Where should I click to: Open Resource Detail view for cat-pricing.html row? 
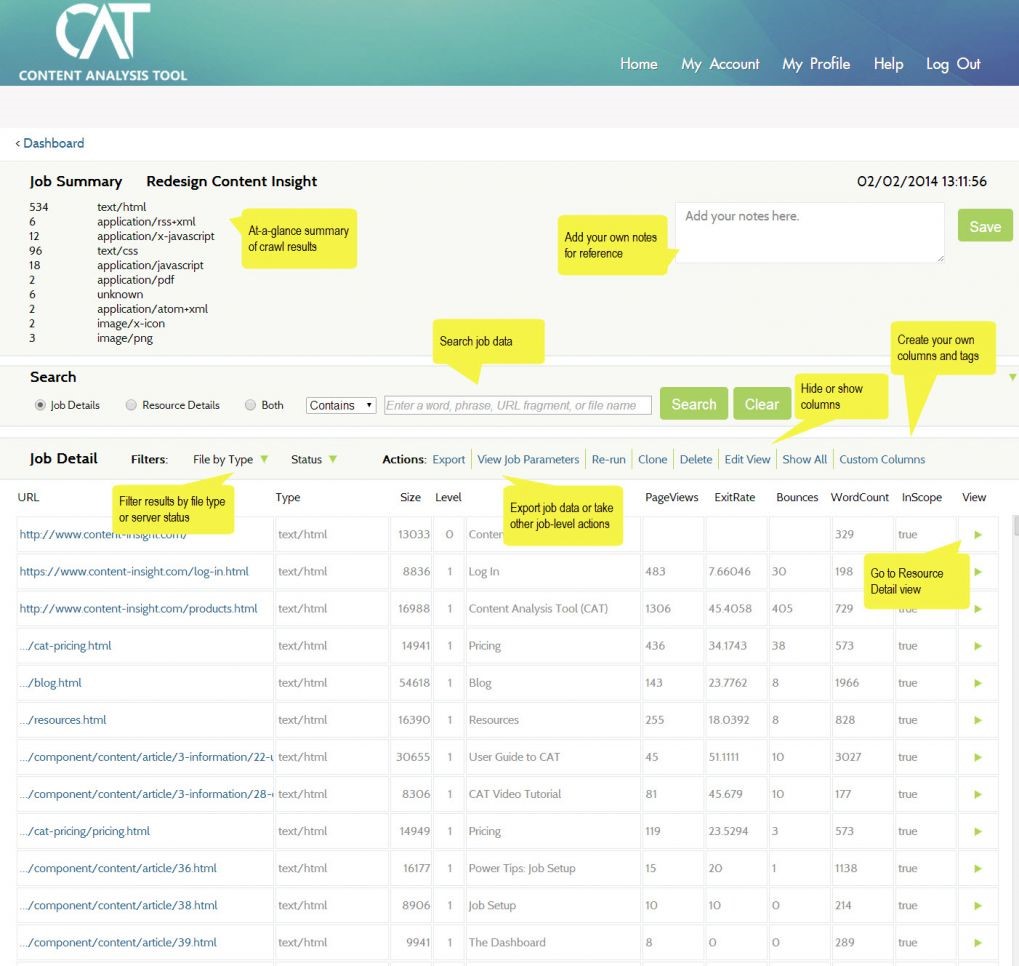[x=977, y=646]
